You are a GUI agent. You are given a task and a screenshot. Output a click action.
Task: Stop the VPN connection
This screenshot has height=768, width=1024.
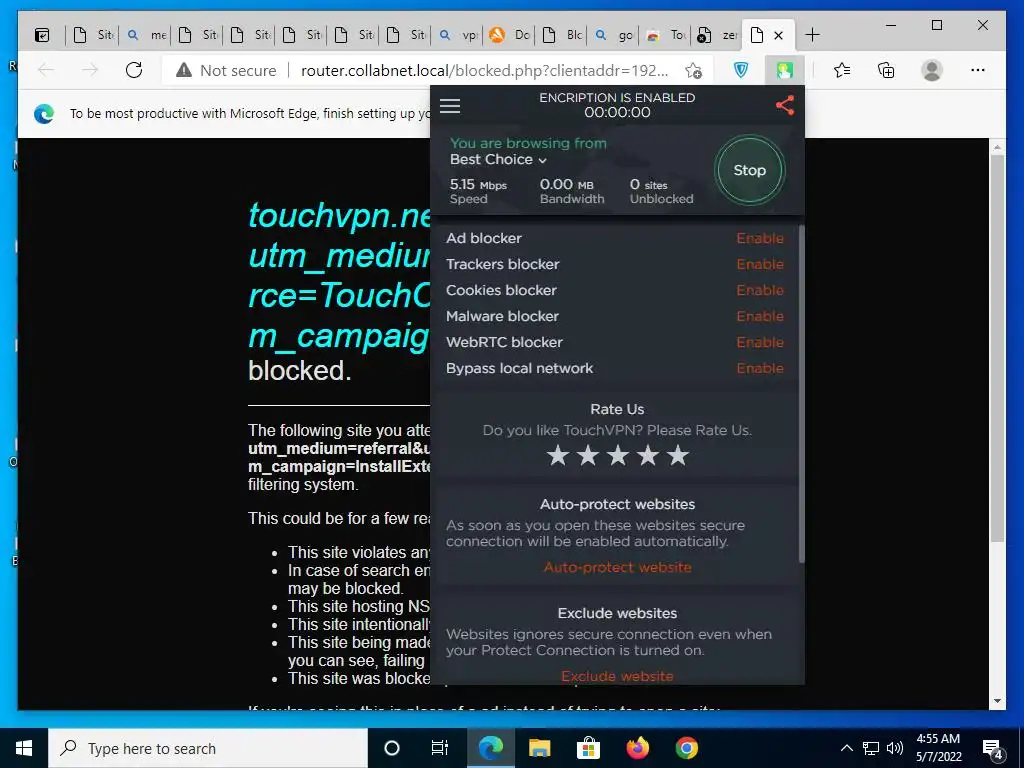(x=749, y=170)
